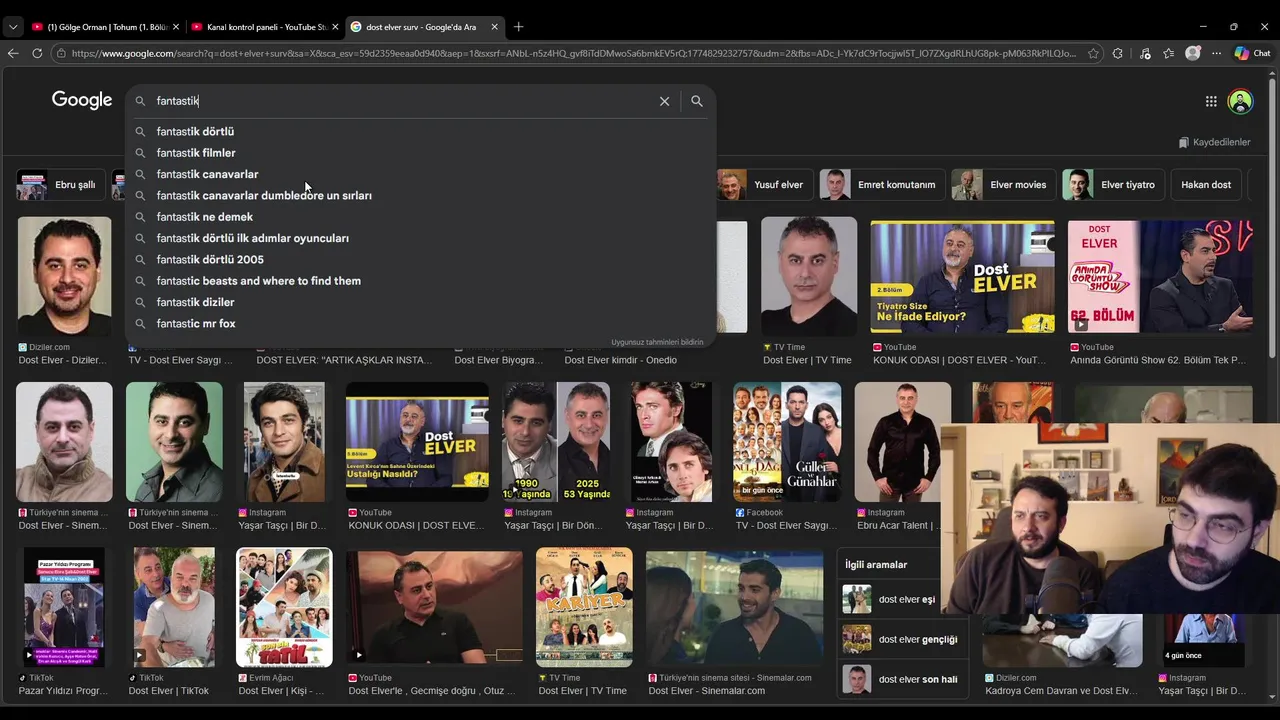Close the Kanal kontrol paneli tab
The width and height of the screenshot is (1280, 720).
tap(335, 27)
